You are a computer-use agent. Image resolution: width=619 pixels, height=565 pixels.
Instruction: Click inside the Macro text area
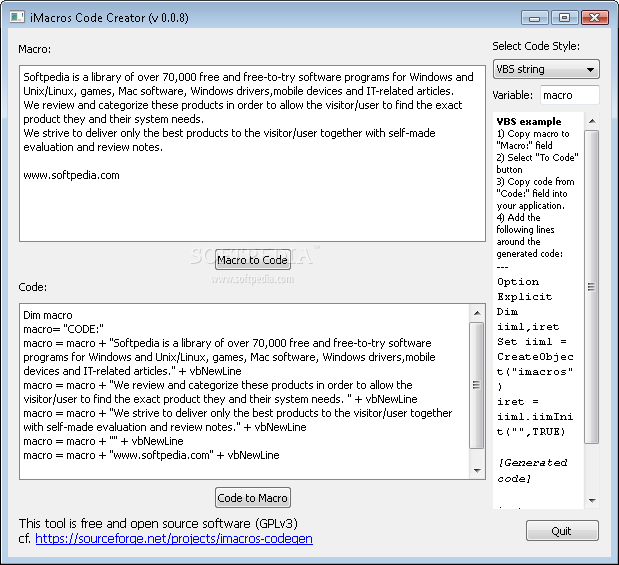pyautogui.click(x=252, y=154)
